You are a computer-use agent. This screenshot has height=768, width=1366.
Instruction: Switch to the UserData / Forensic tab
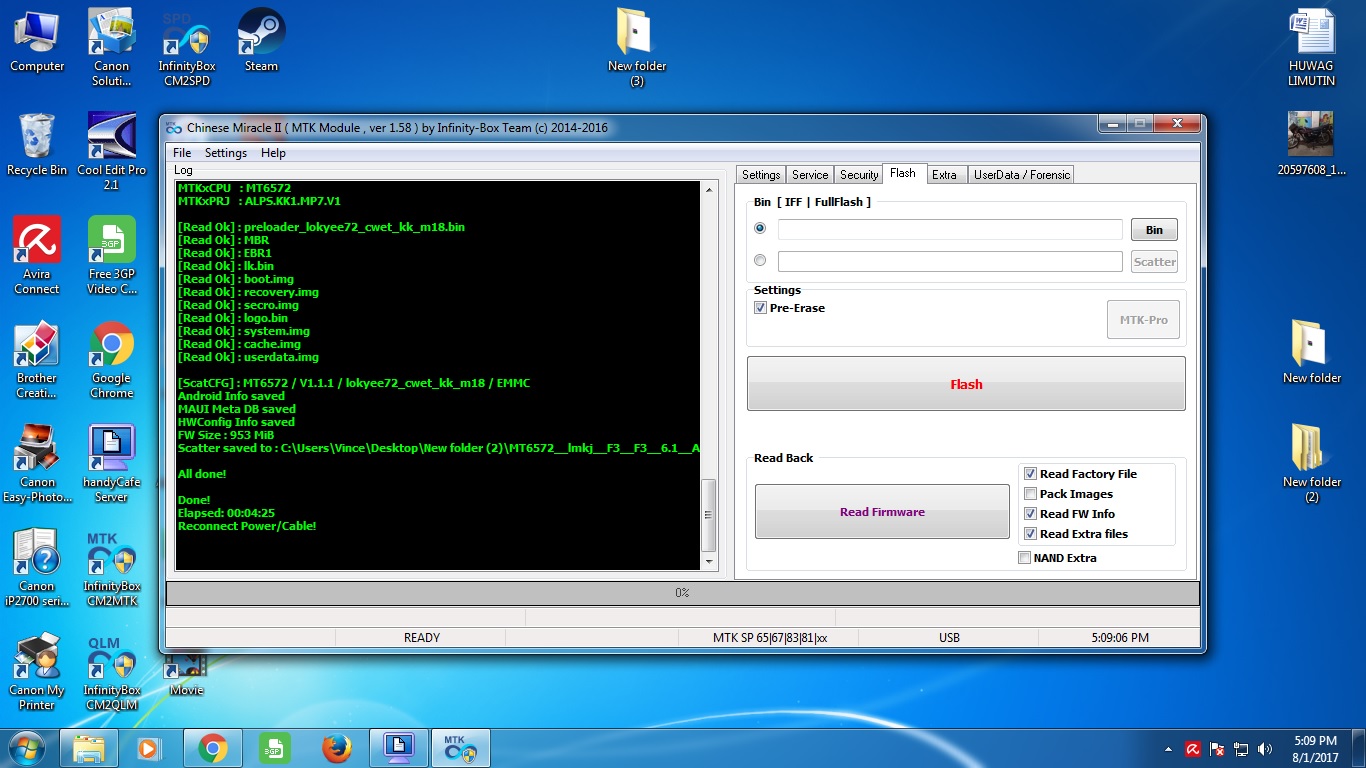tap(1022, 174)
